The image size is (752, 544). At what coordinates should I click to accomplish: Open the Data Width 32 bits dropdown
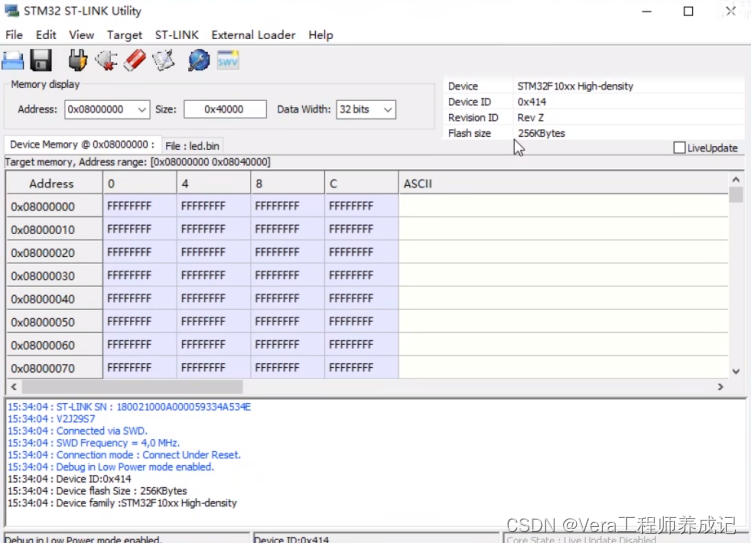tap(388, 110)
